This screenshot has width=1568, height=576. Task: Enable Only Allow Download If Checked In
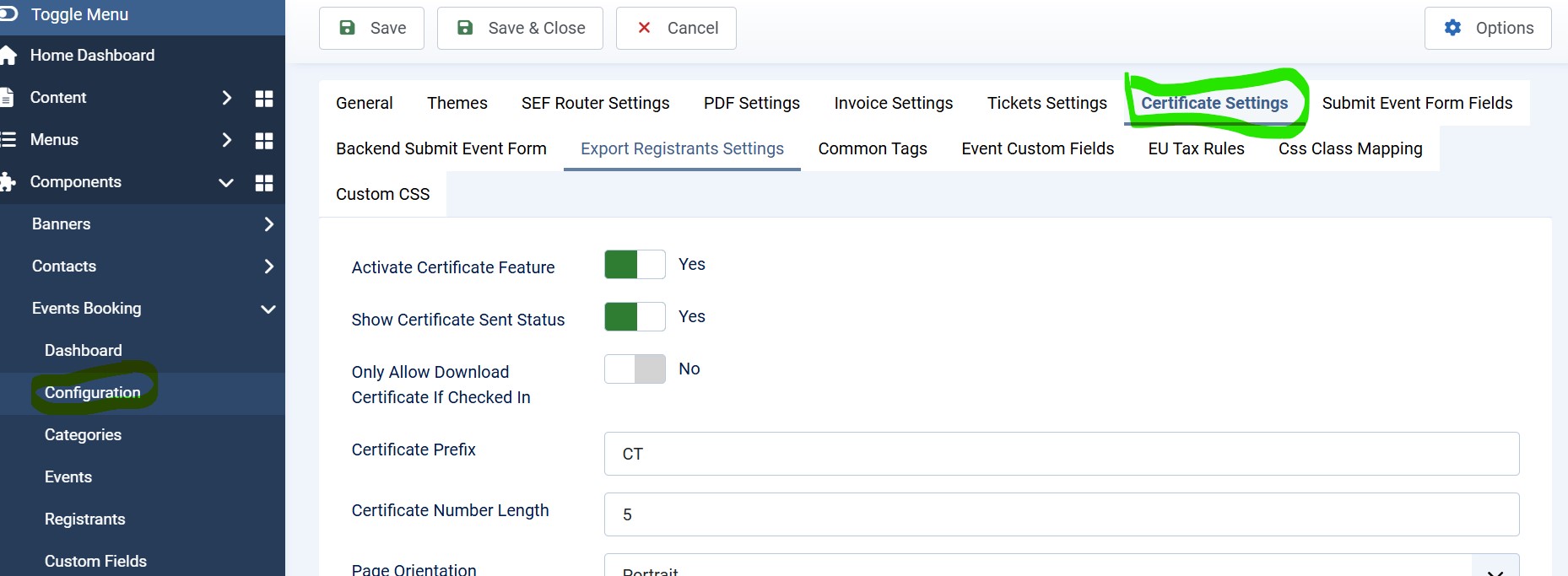click(635, 369)
